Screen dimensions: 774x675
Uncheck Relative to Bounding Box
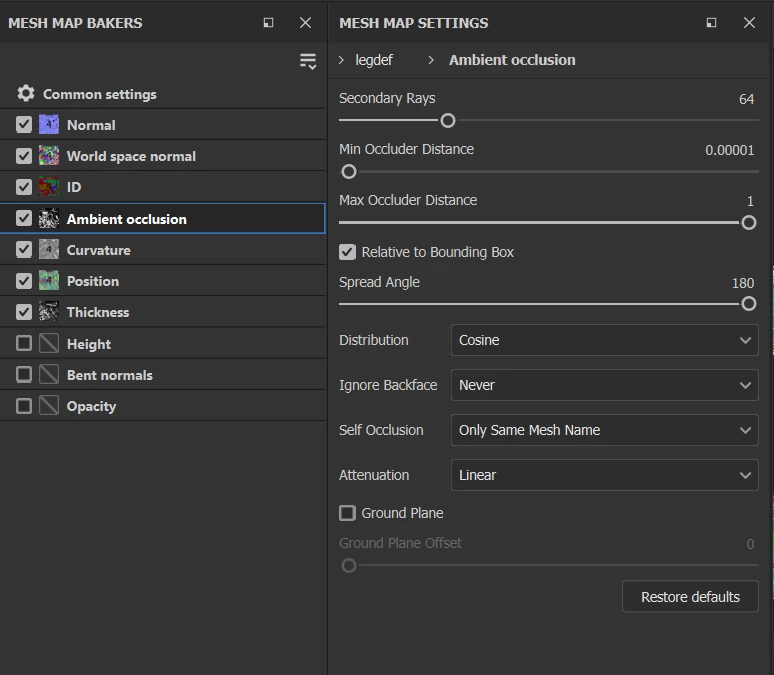click(x=348, y=252)
